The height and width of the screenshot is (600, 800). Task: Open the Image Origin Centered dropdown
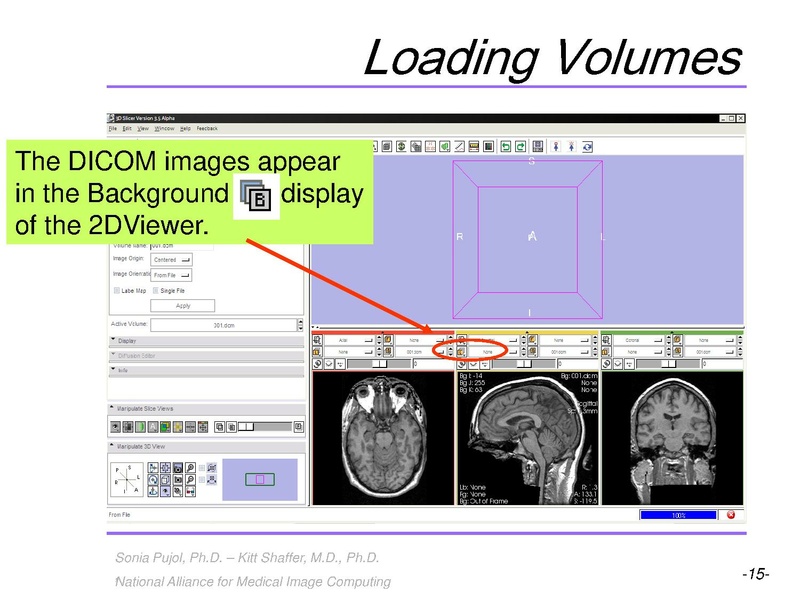171,260
